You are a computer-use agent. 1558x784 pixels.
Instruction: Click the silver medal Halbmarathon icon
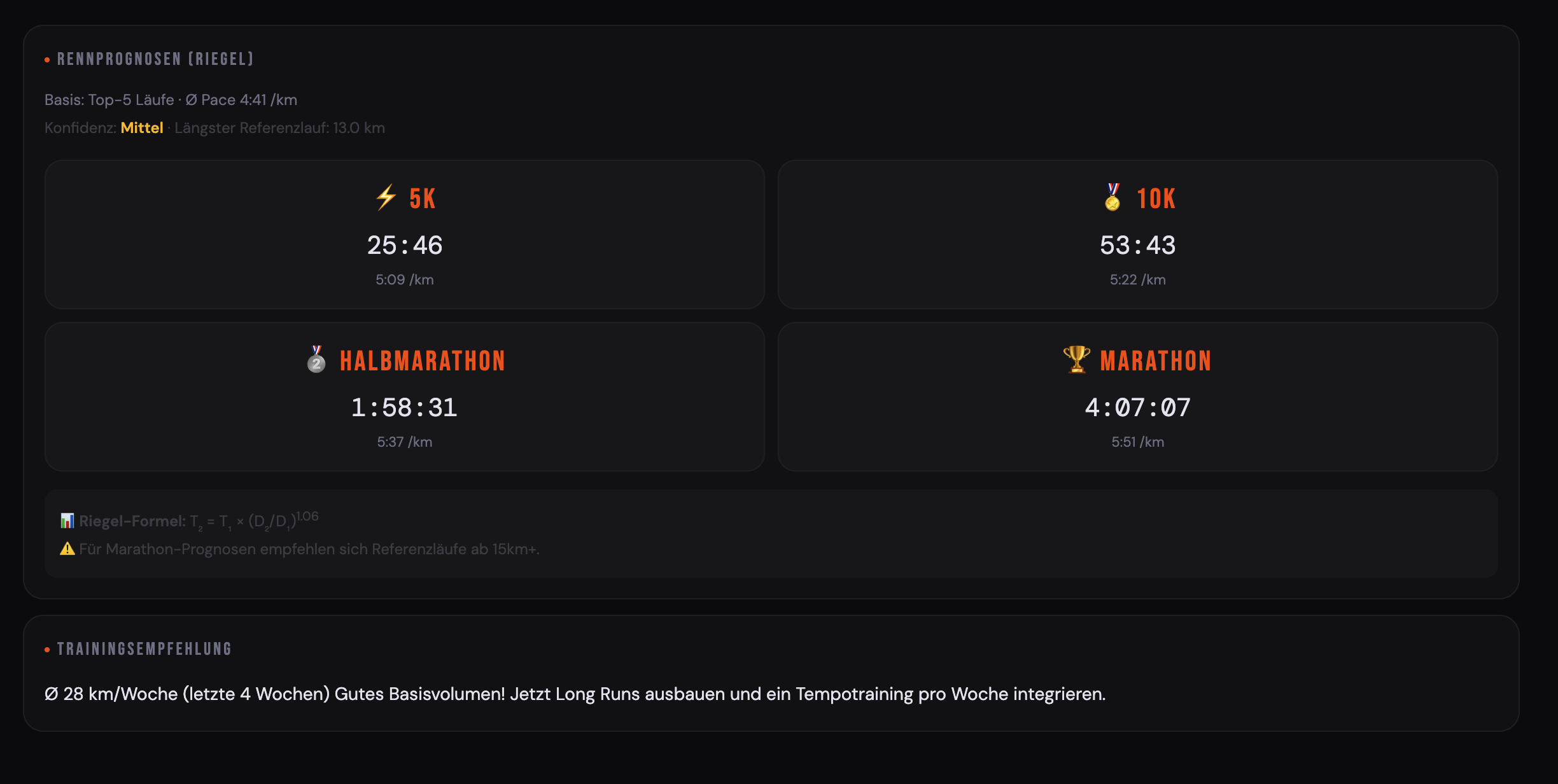[x=316, y=360]
